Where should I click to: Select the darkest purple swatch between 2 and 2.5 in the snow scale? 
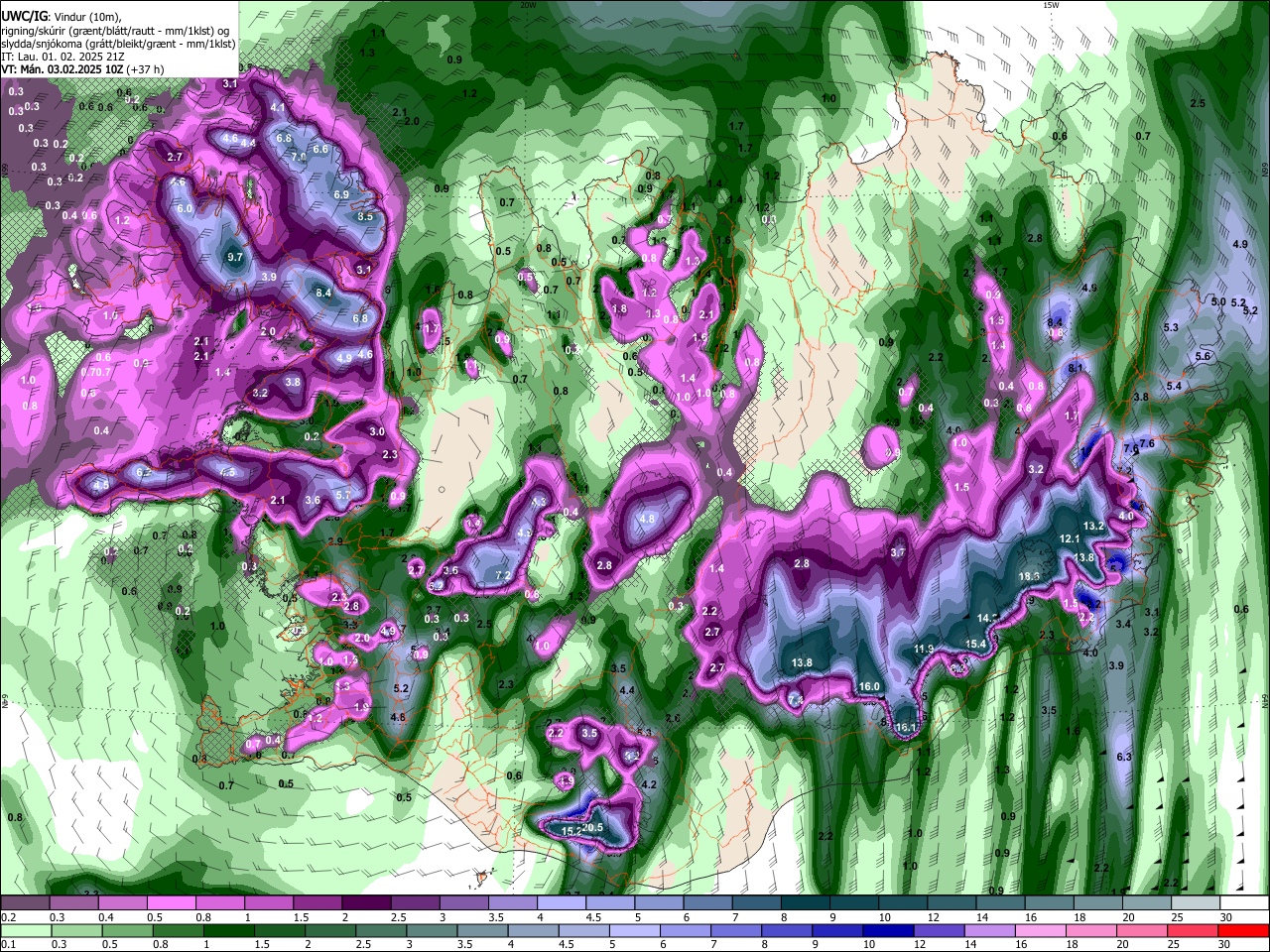[x=365, y=903]
